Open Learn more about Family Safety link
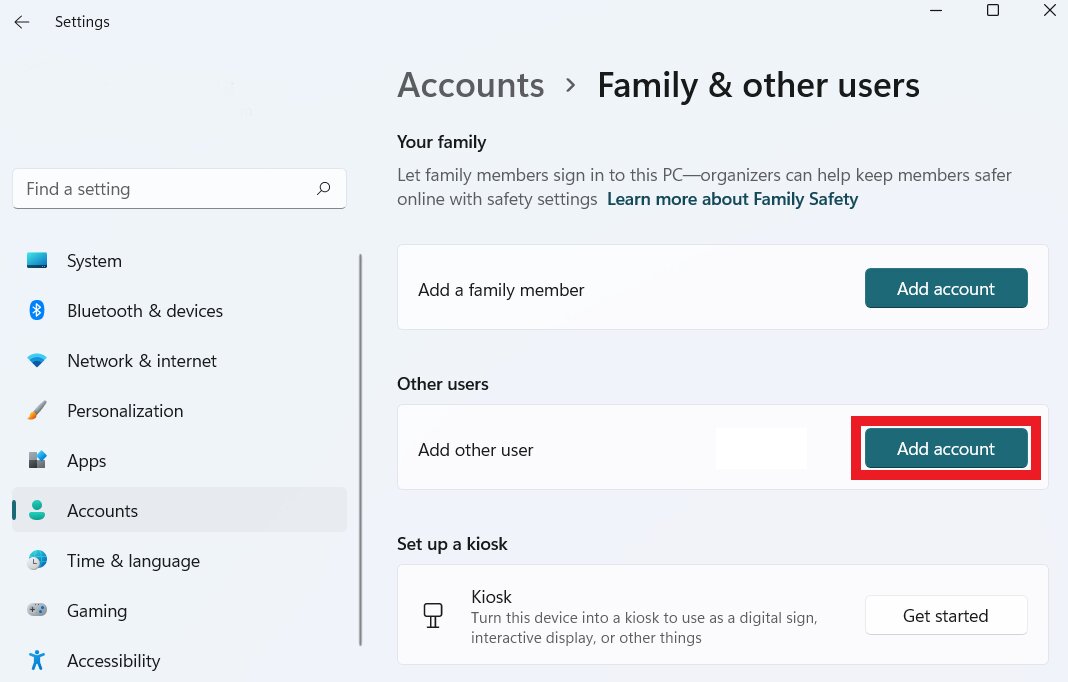This screenshot has width=1068, height=682. [x=732, y=199]
